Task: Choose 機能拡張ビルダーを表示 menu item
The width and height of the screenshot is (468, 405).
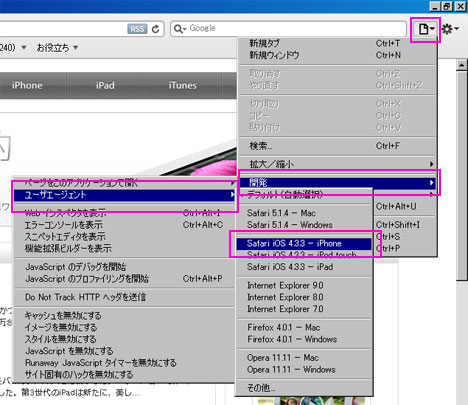Action: coord(125,248)
